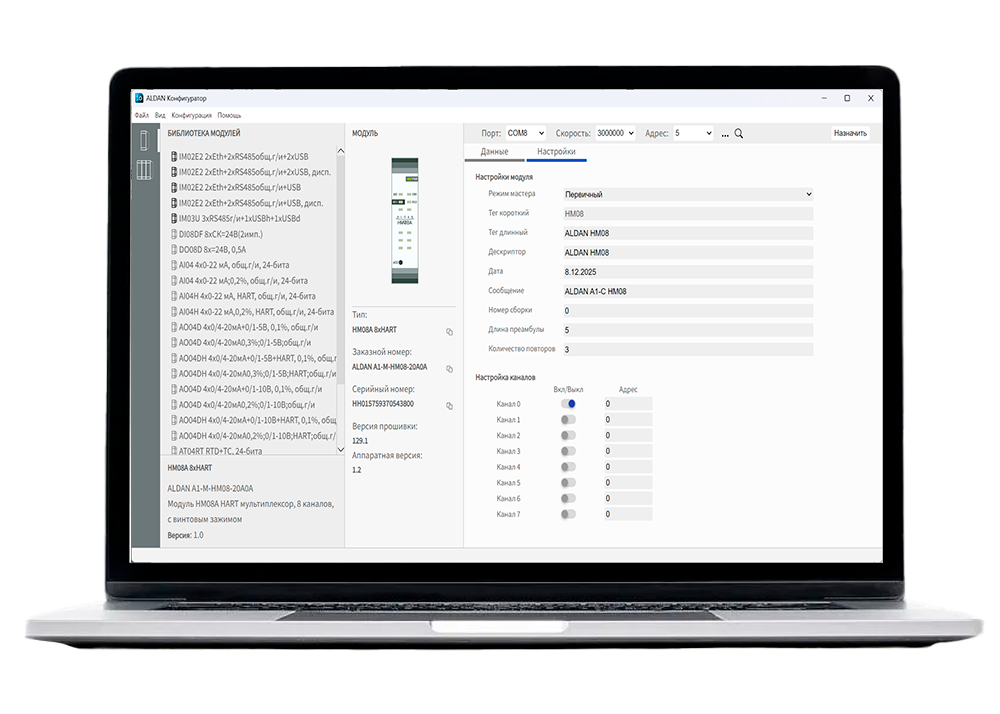Click the ellipsis icon beside the address field
This screenshot has width=1000, height=714.
click(x=725, y=133)
